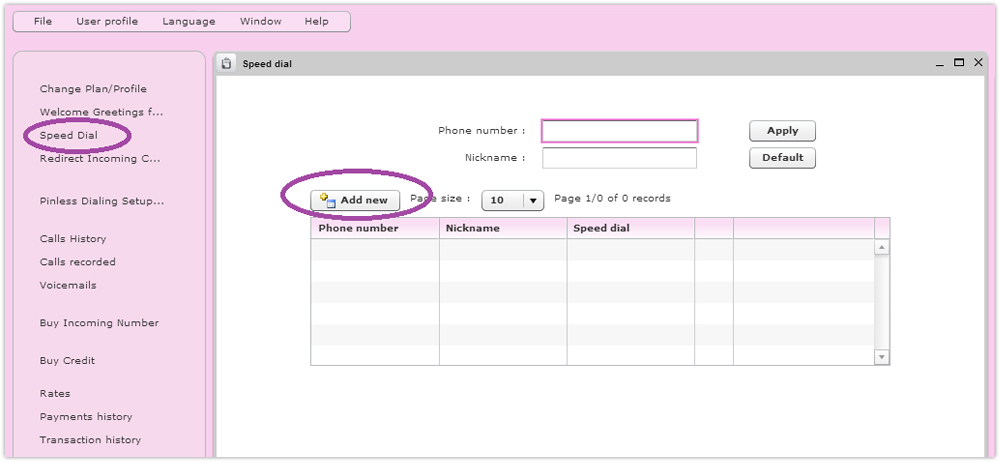Sort by Nickname column header
Viewport: 1000px width, 462px height.
[x=503, y=228]
